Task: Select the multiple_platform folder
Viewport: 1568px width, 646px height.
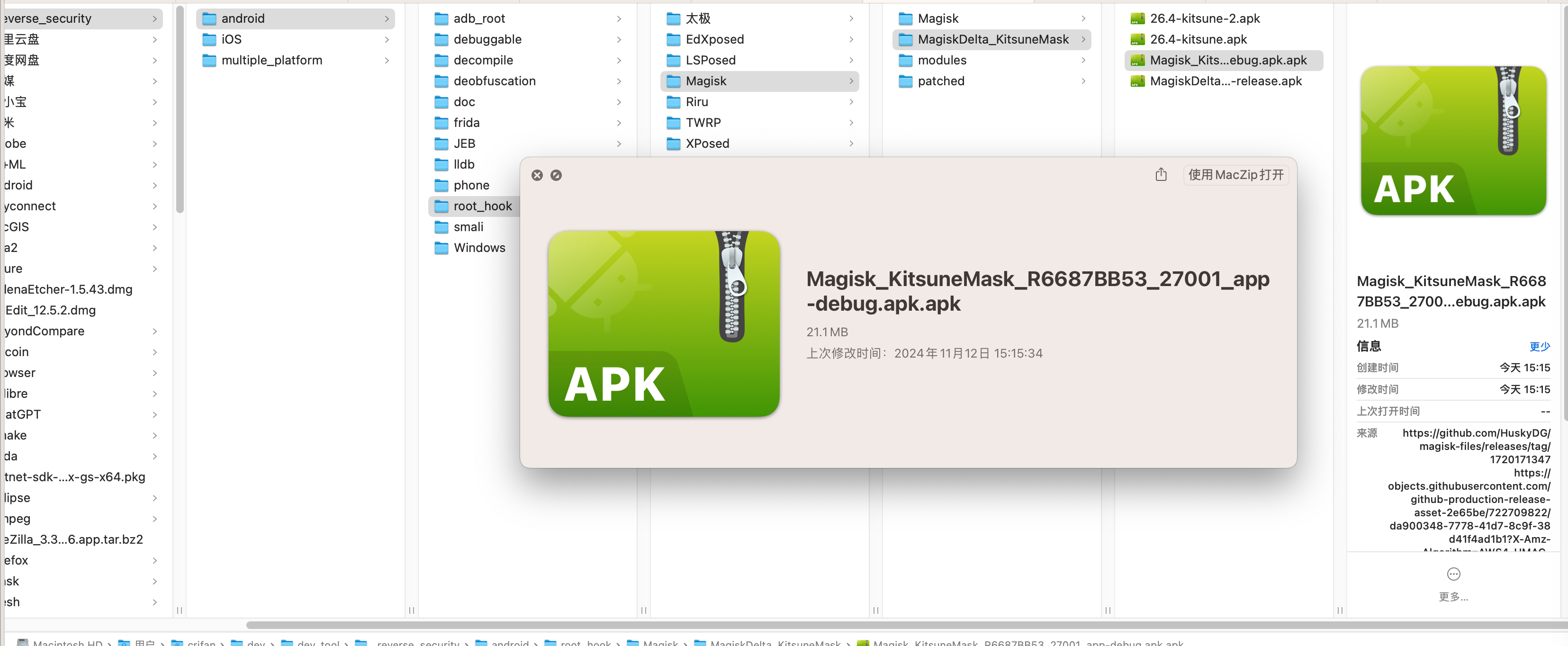Action: coord(295,60)
